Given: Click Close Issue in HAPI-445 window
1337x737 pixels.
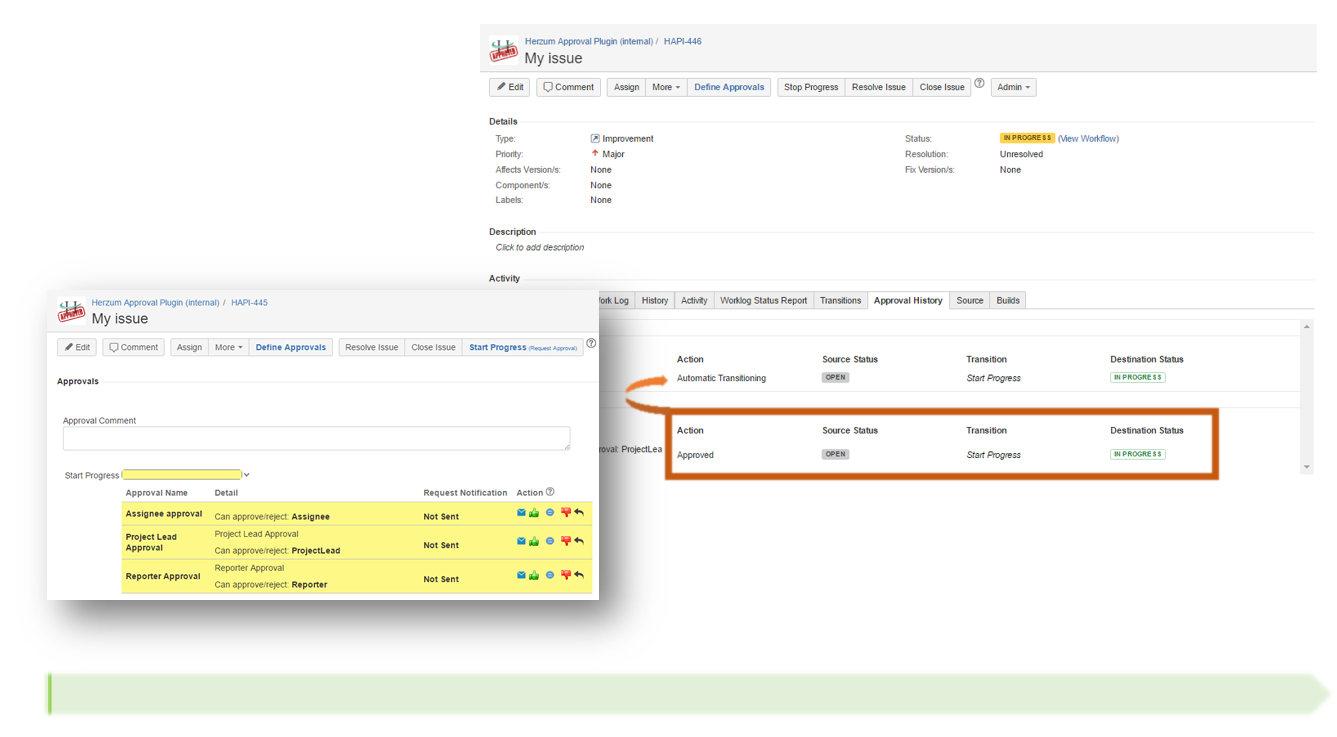Looking at the screenshot, I should (x=433, y=347).
